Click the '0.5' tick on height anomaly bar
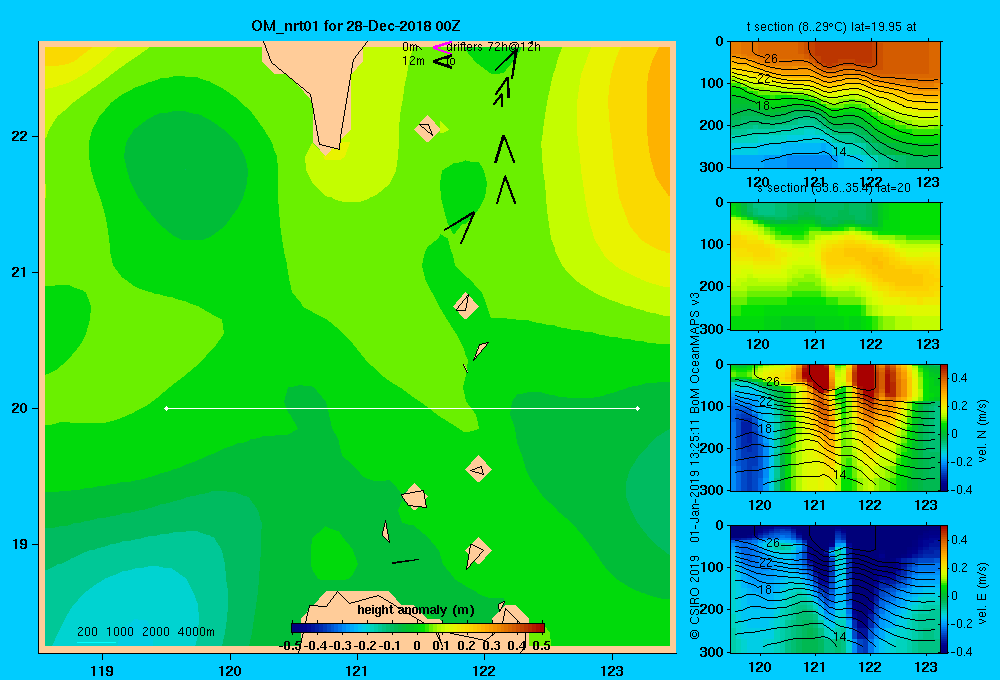The image size is (1000, 680). click(541, 646)
